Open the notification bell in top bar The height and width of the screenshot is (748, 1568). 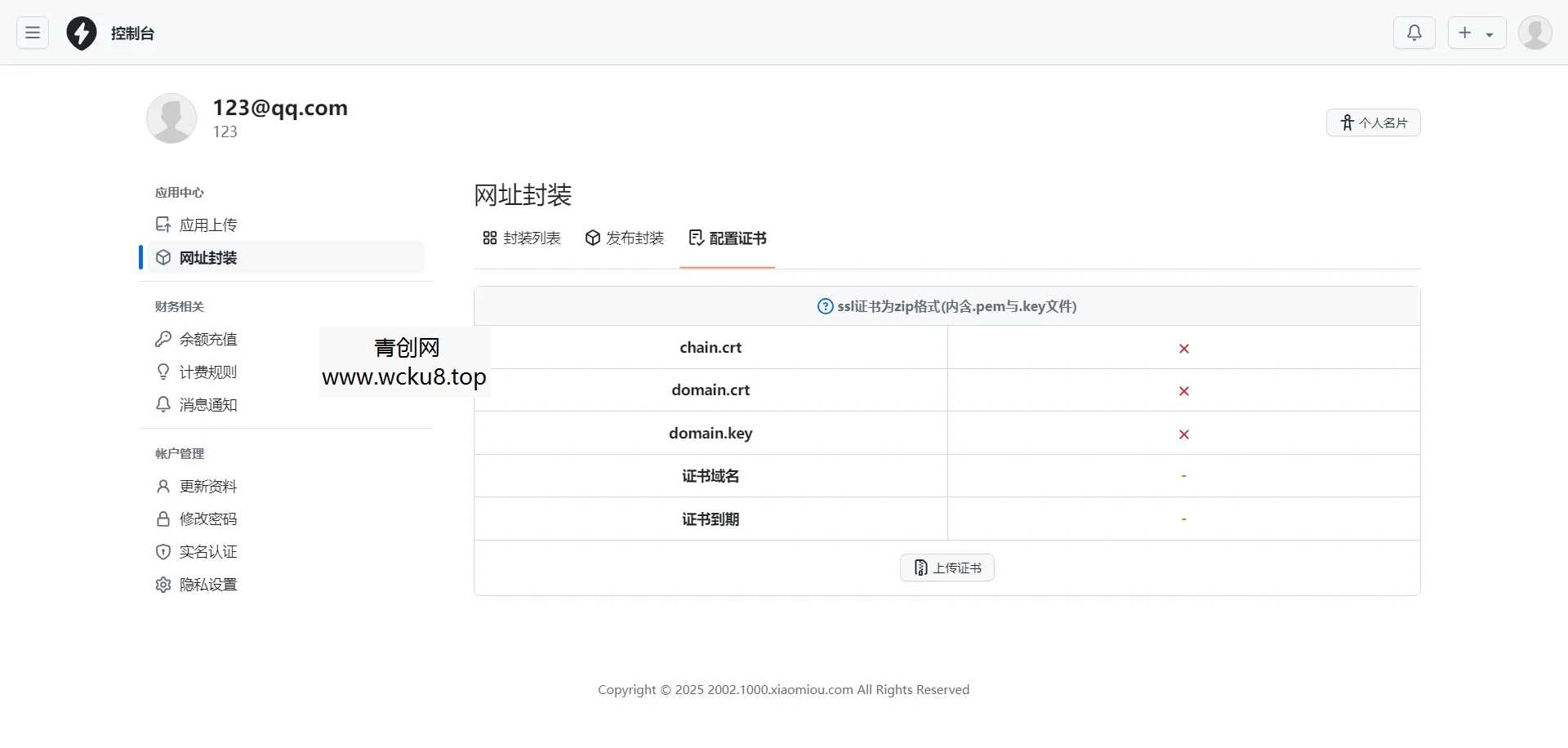click(1414, 33)
